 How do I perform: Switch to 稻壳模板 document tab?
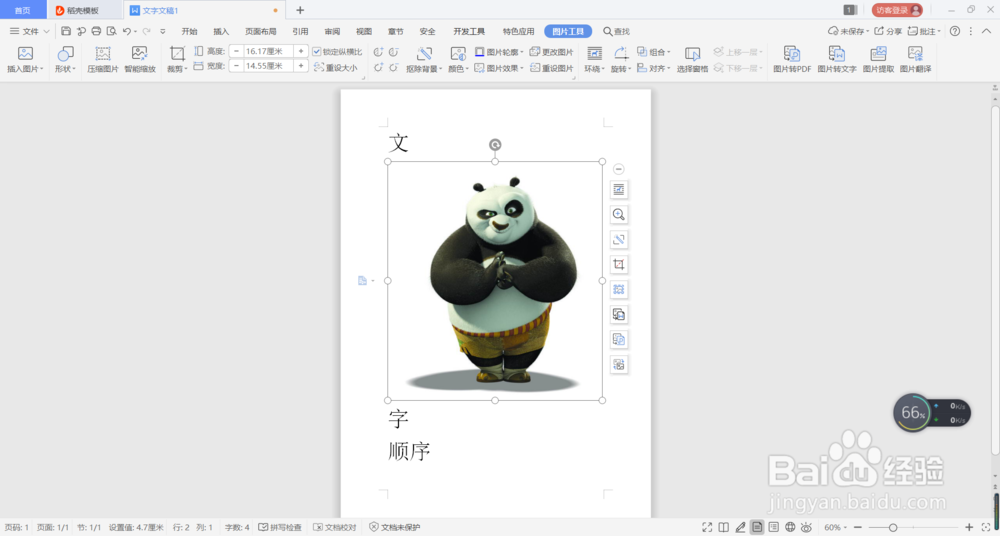click(84, 10)
